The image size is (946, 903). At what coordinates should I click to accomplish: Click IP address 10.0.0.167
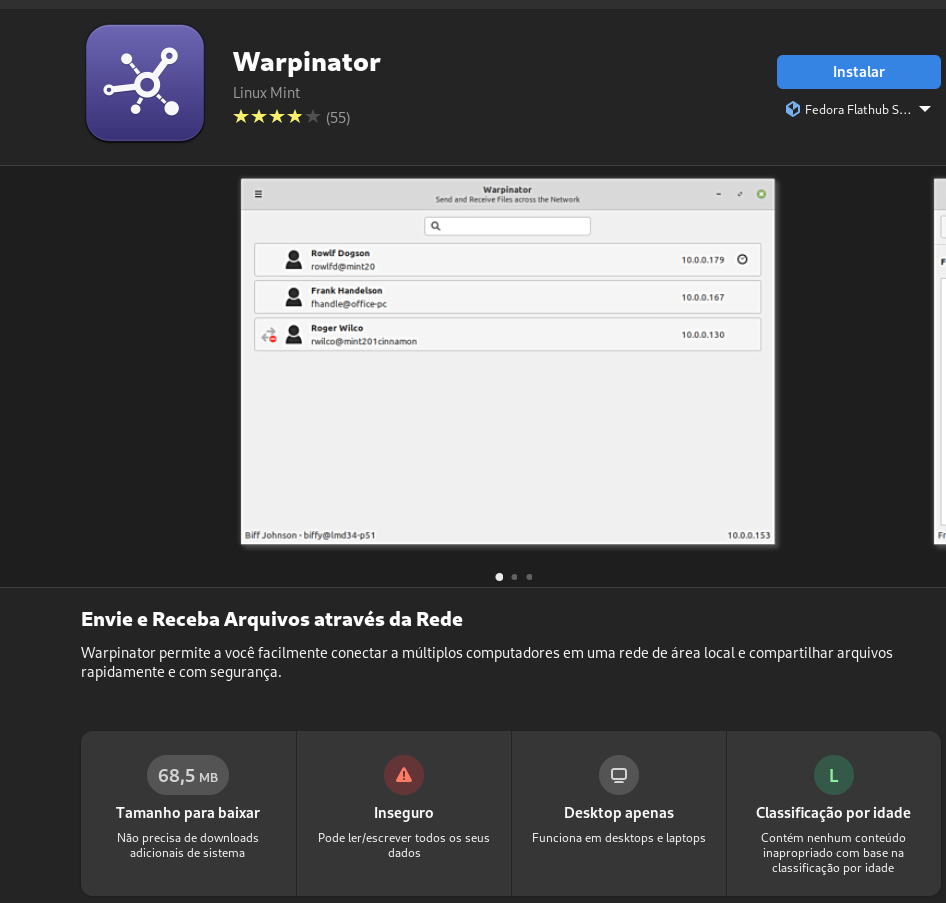coord(703,297)
